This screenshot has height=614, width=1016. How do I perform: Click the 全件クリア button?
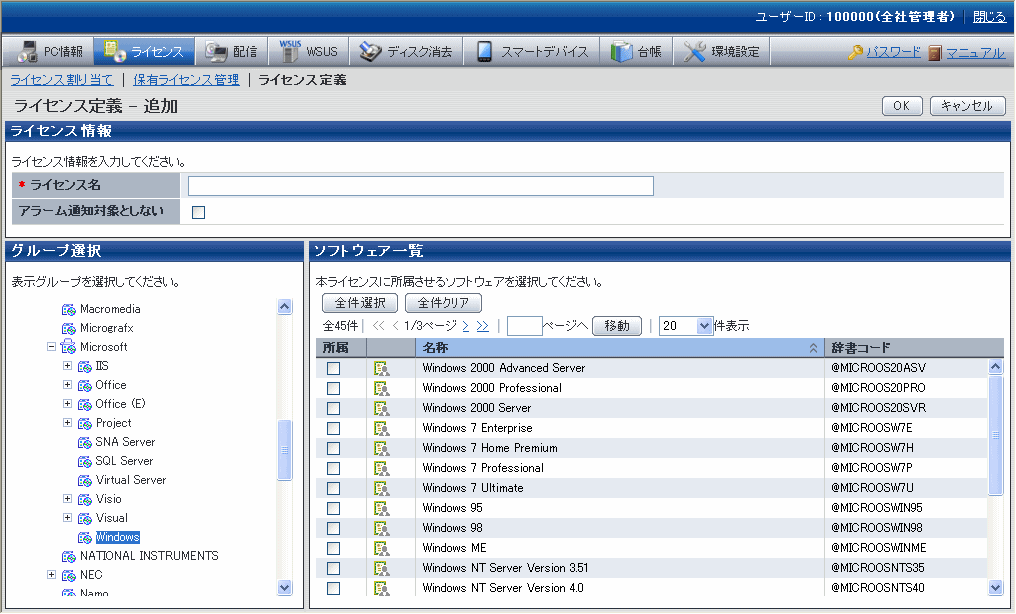(443, 302)
